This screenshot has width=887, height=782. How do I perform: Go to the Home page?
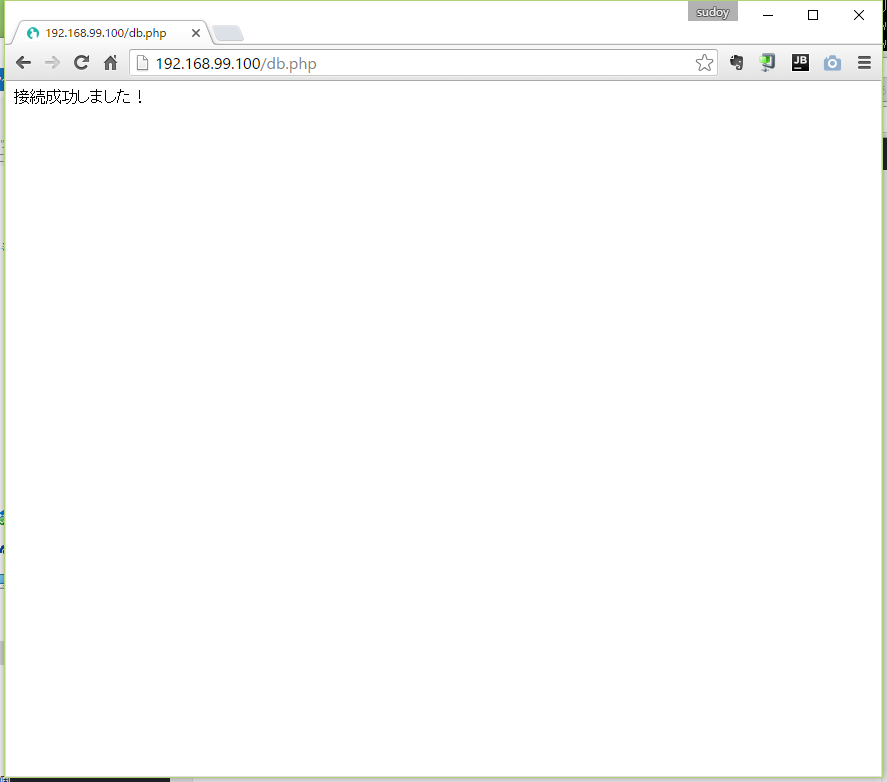point(111,63)
